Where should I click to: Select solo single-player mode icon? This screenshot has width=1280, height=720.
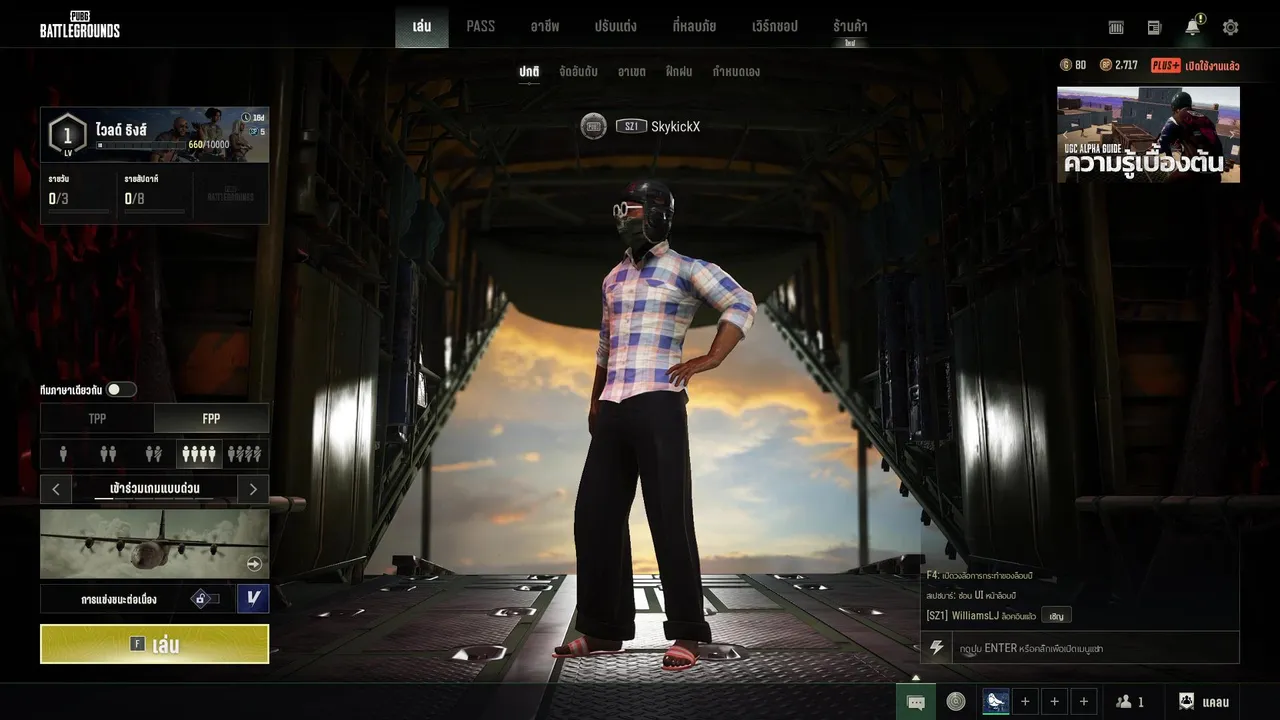pyautogui.click(x=63, y=454)
